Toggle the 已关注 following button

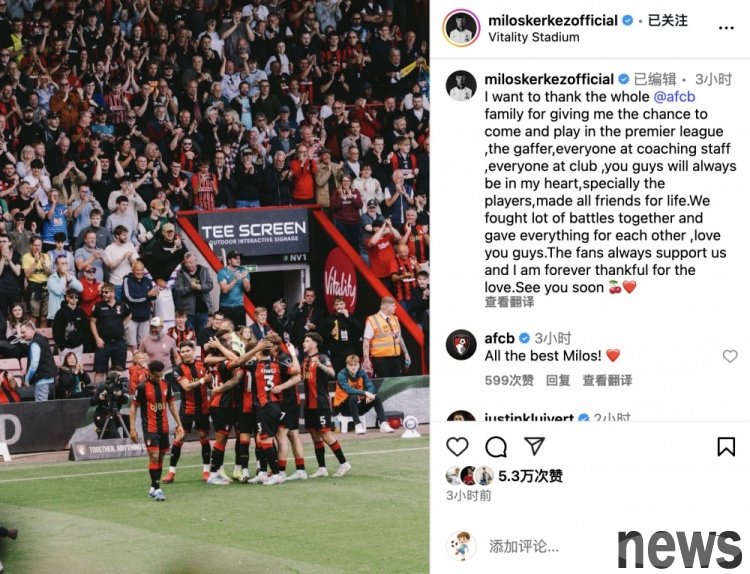[668, 21]
